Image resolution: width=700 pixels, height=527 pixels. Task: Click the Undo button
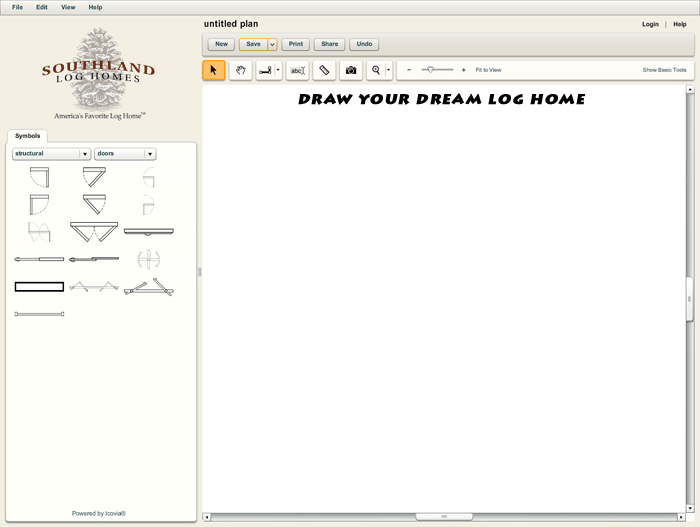click(364, 44)
